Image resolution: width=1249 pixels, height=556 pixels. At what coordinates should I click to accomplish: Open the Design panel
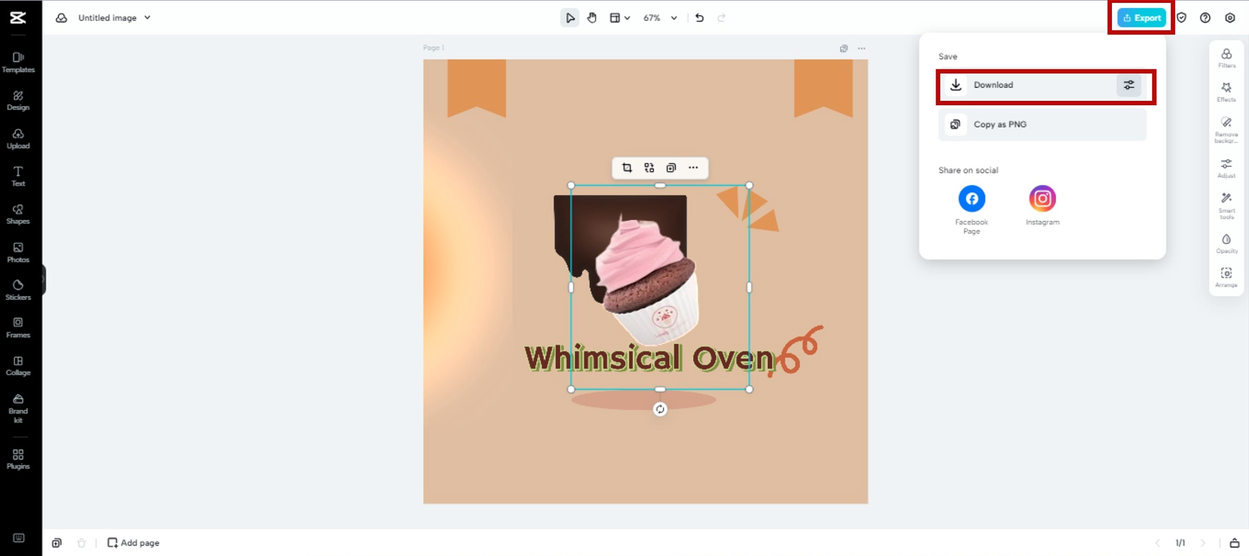(18, 100)
